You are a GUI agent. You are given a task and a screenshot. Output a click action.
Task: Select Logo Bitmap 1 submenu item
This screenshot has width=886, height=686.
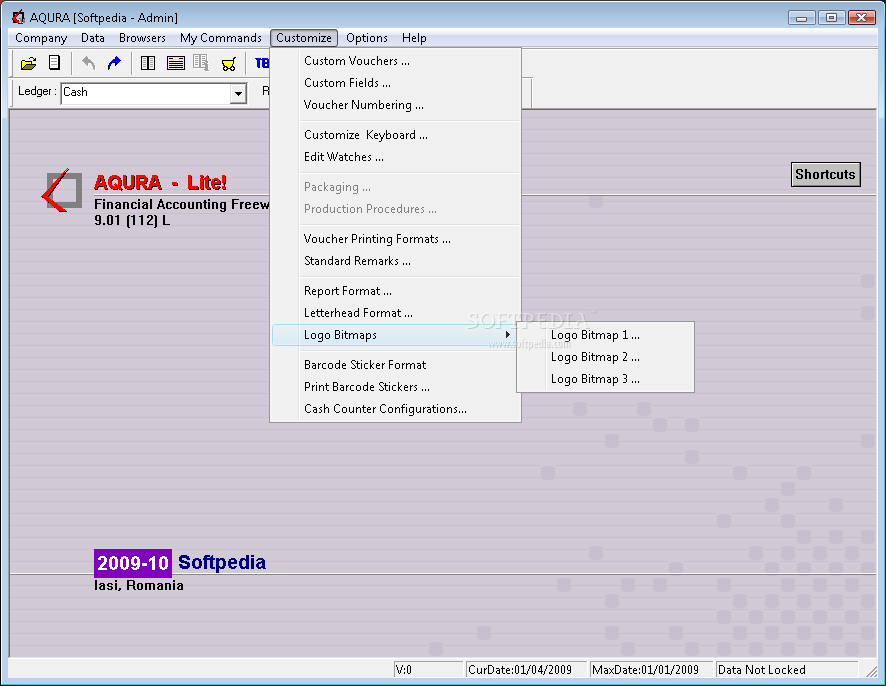(605, 335)
